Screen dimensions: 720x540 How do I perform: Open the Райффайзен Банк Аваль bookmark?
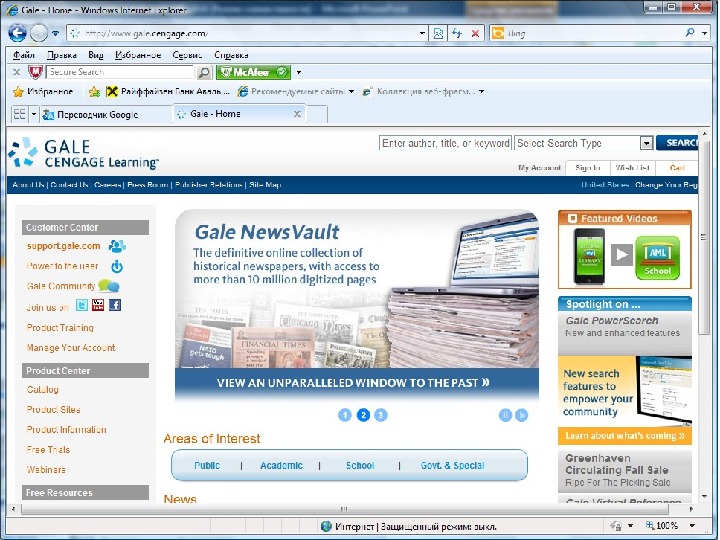click(168, 91)
